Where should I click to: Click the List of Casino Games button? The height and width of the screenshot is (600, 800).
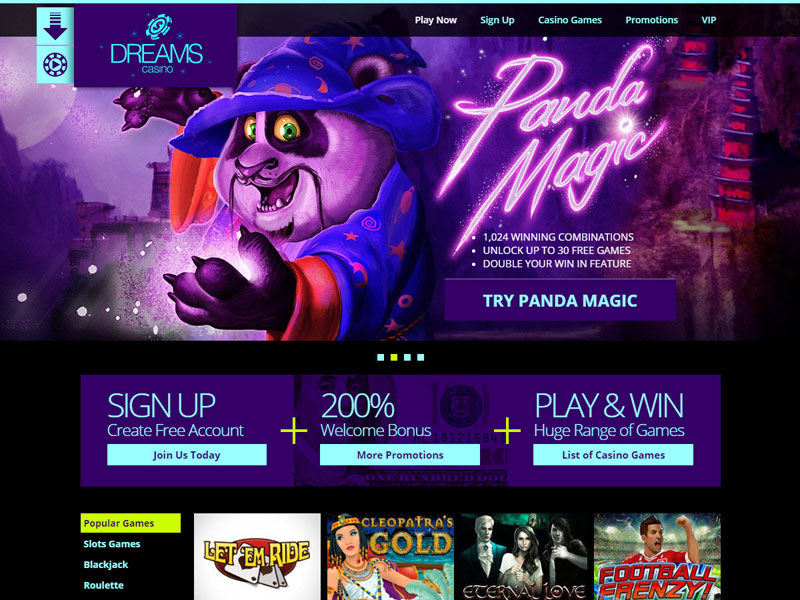(x=613, y=455)
